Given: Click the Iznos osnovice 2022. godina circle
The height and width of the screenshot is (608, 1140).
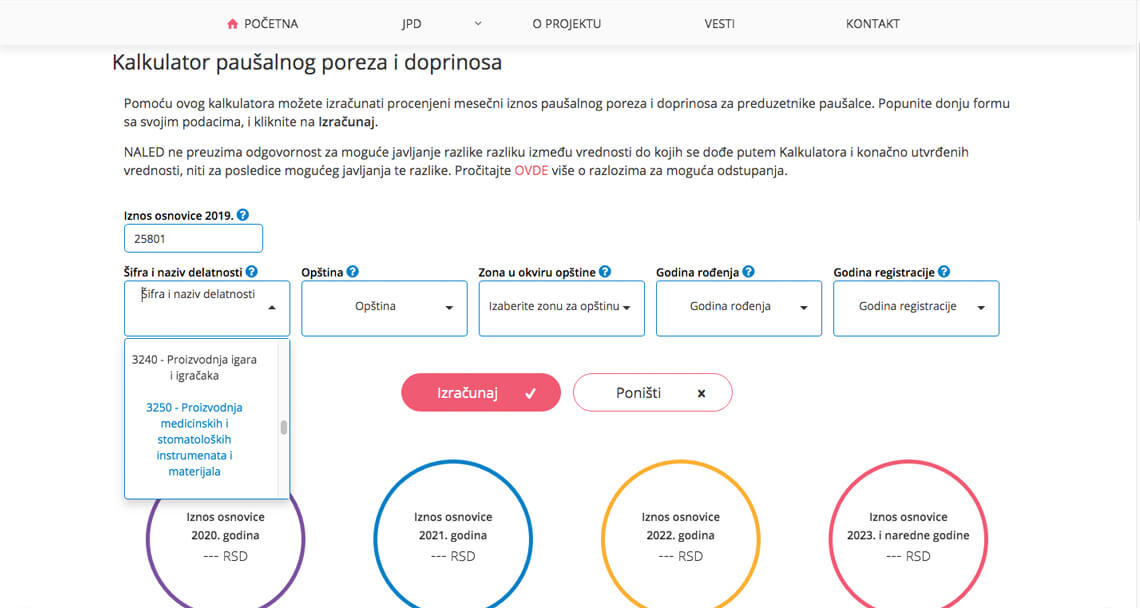Looking at the screenshot, I should coord(681,536).
